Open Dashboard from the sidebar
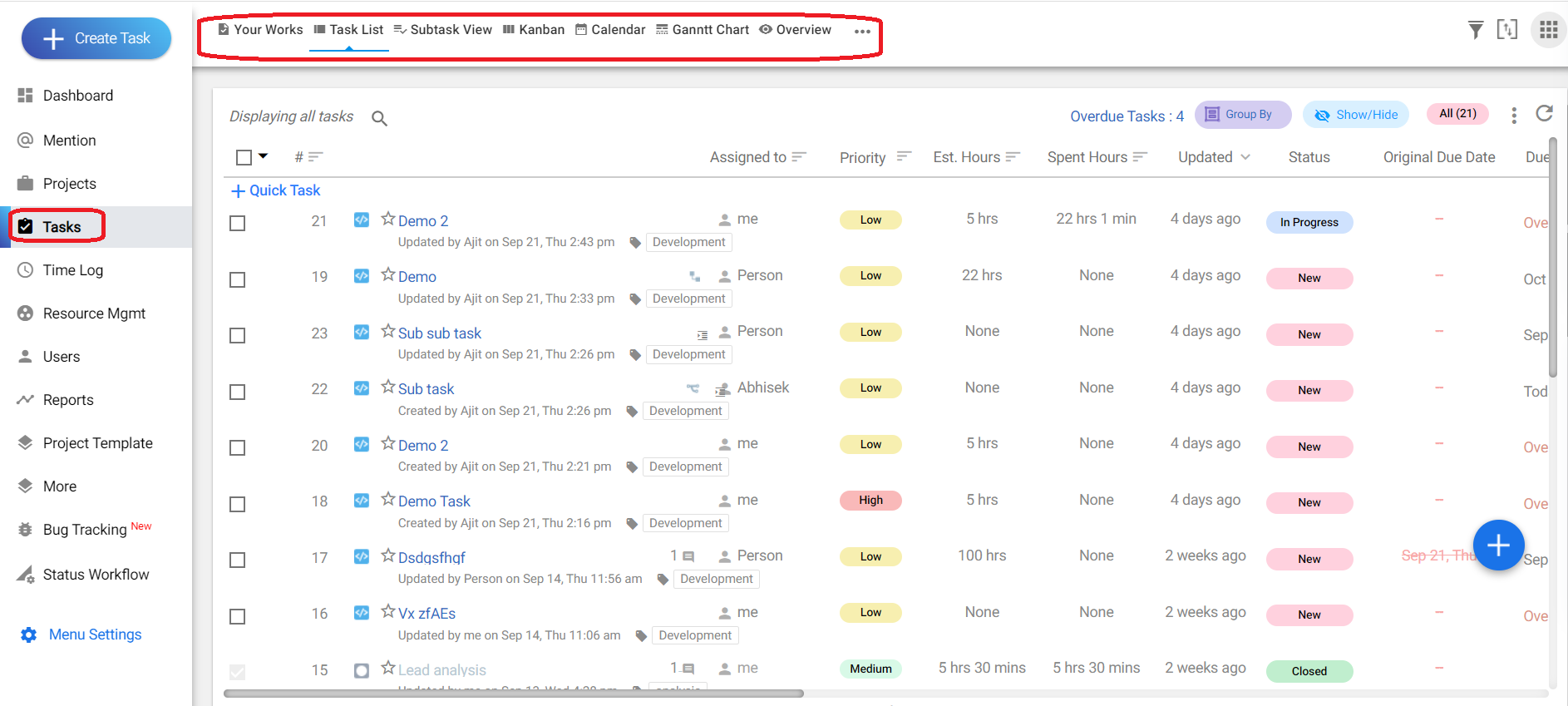This screenshot has height=706, width=1568. [x=78, y=96]
